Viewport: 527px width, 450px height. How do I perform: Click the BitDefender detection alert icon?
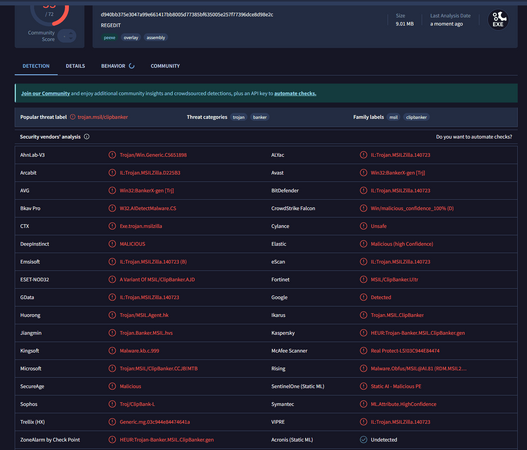pyautogui.click(x=363, y=191)
